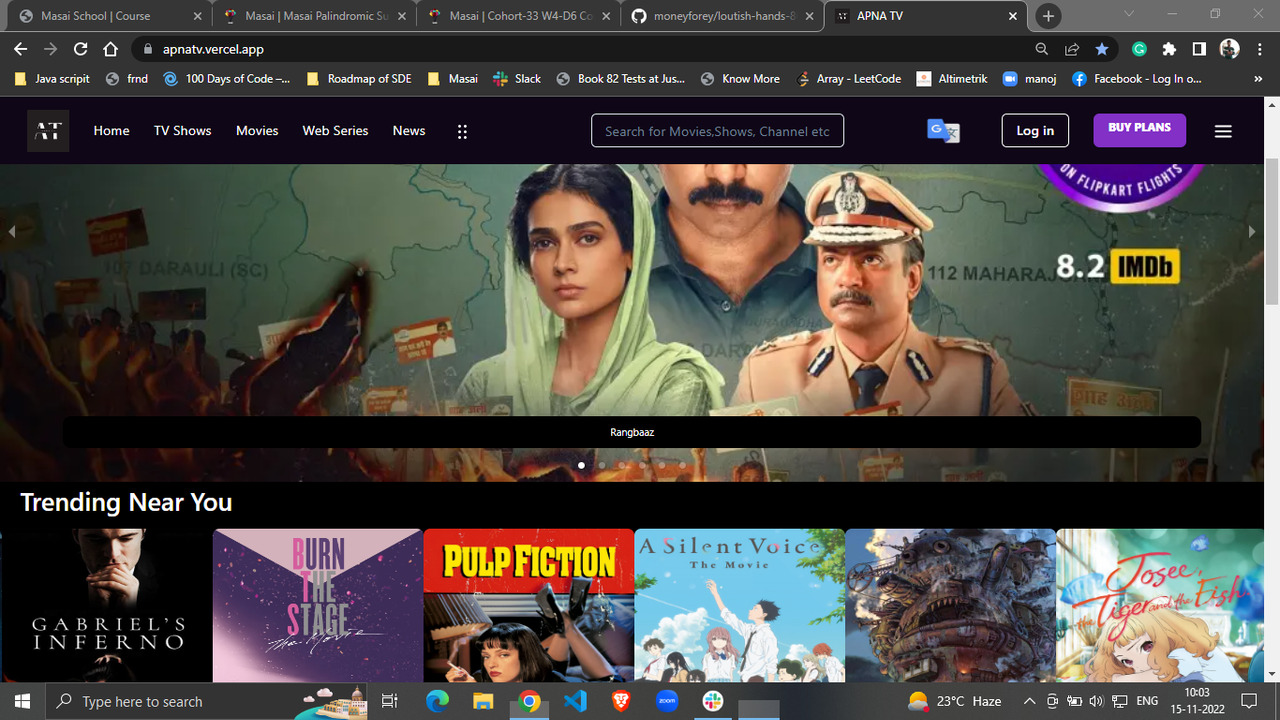Viewport: 1280px width, 720px height.
Task: Switch to the Movies menu item
Action: click(x=257, y=130)
